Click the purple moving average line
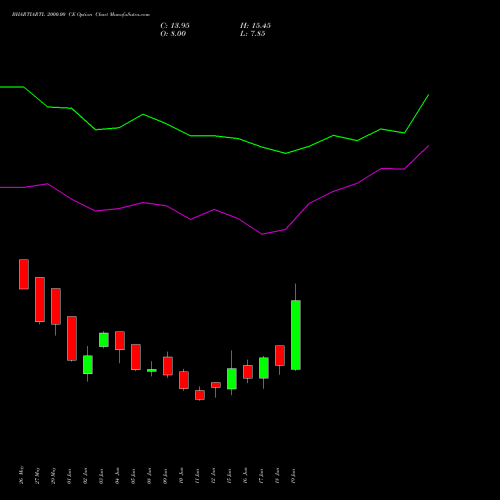This screenshot has height=500, width=500. (x=214, y=210)
